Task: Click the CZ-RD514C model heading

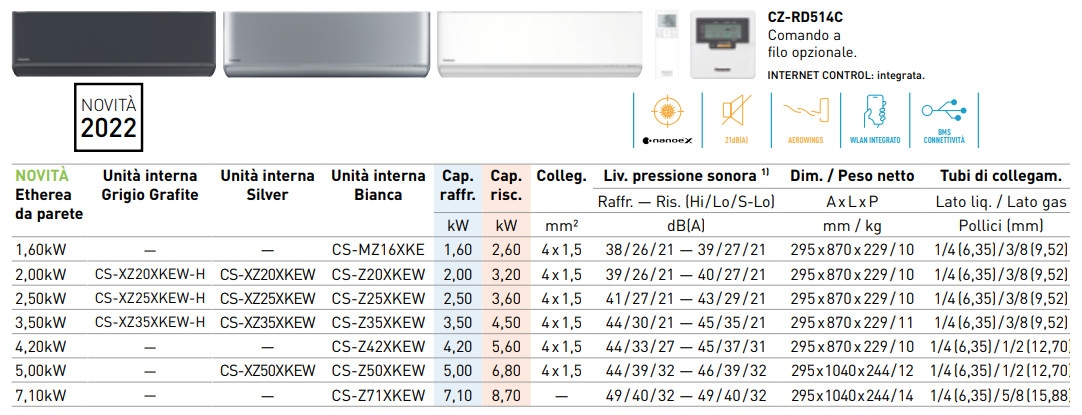Action: (x=805, y=18)
